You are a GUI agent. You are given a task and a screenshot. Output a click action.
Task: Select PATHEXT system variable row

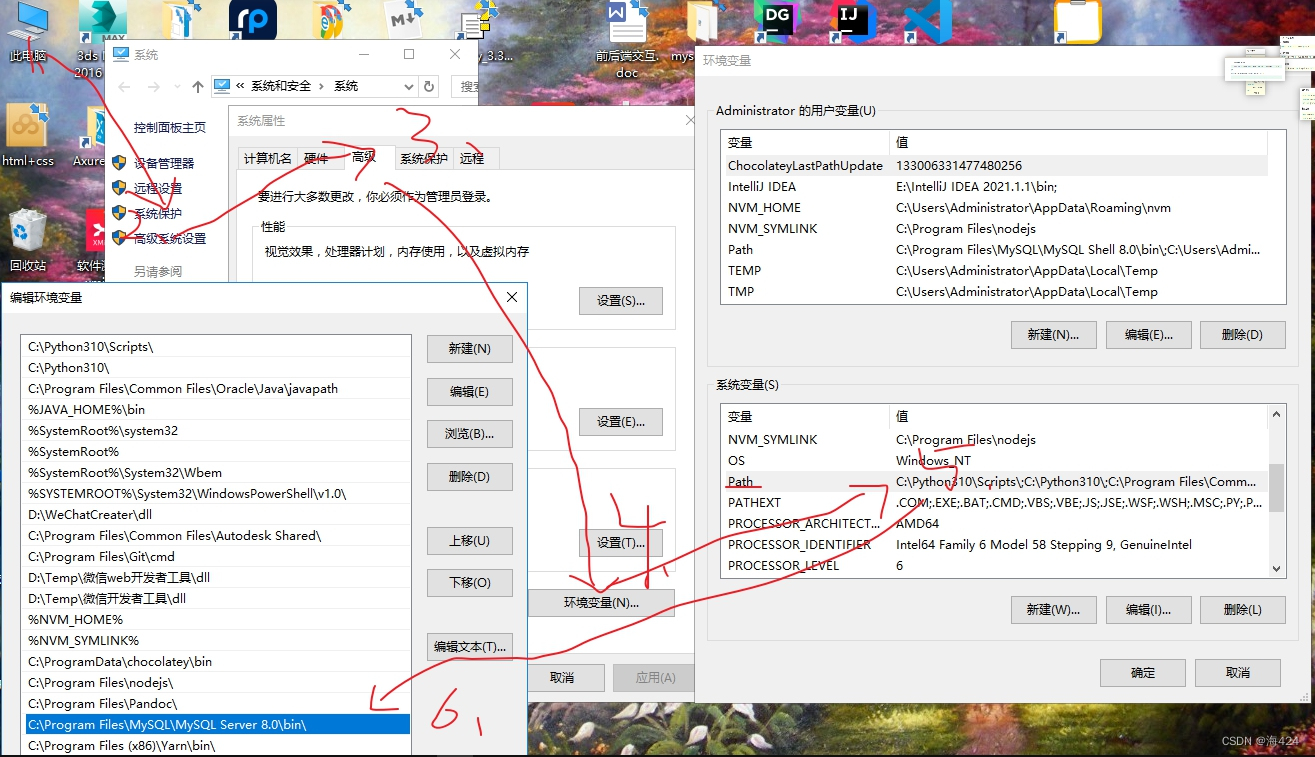(996, 502)
